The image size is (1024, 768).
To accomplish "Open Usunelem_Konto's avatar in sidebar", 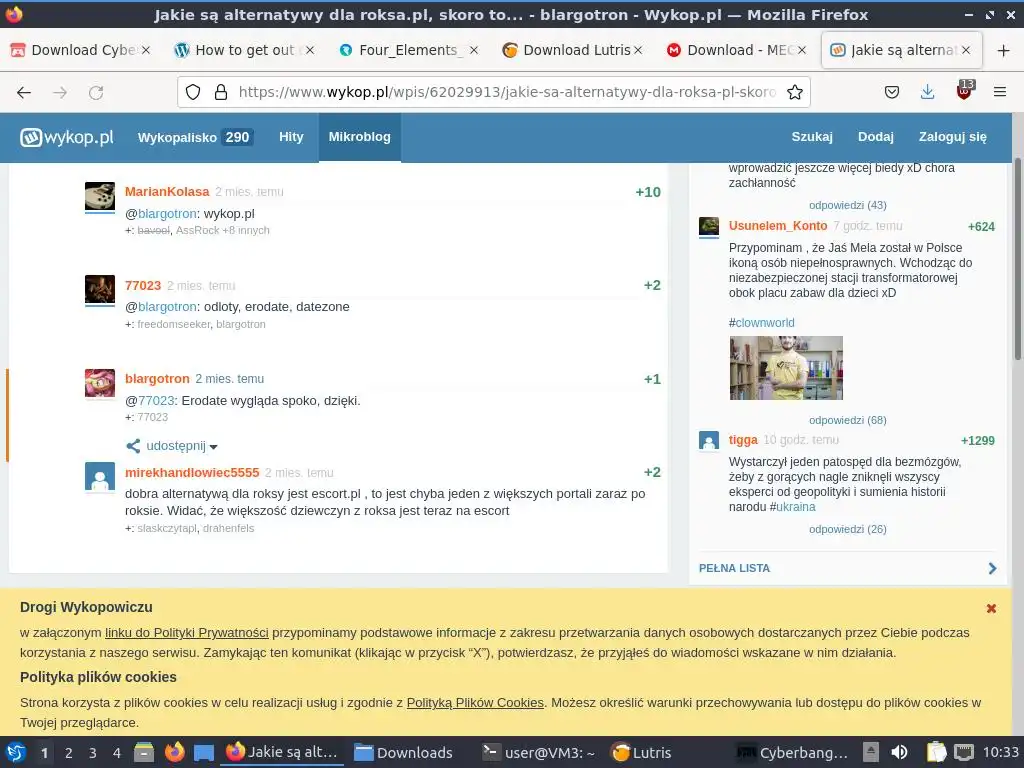I will pos(709,227).
